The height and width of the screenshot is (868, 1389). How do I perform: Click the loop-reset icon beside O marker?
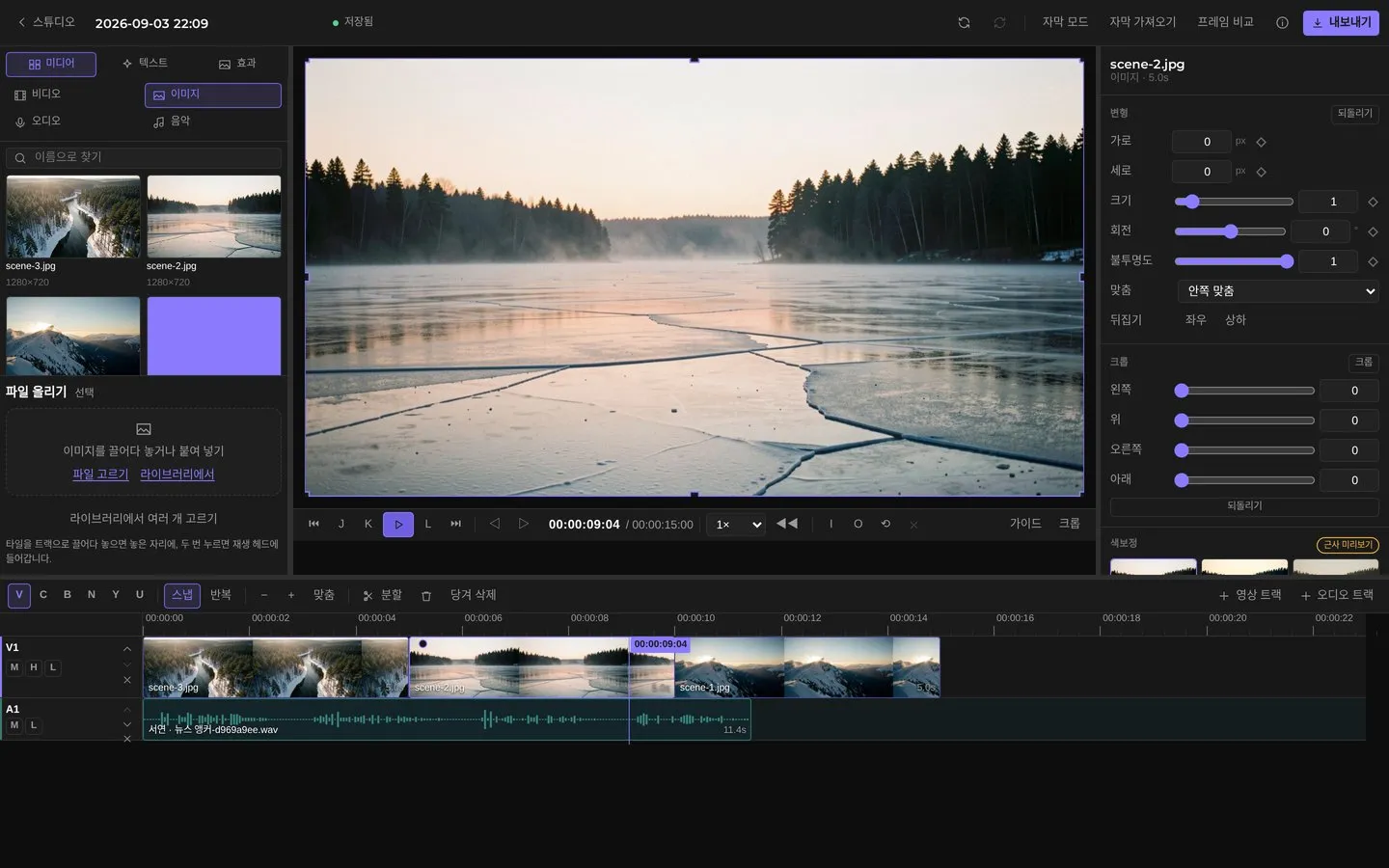(x=885, y=524)
